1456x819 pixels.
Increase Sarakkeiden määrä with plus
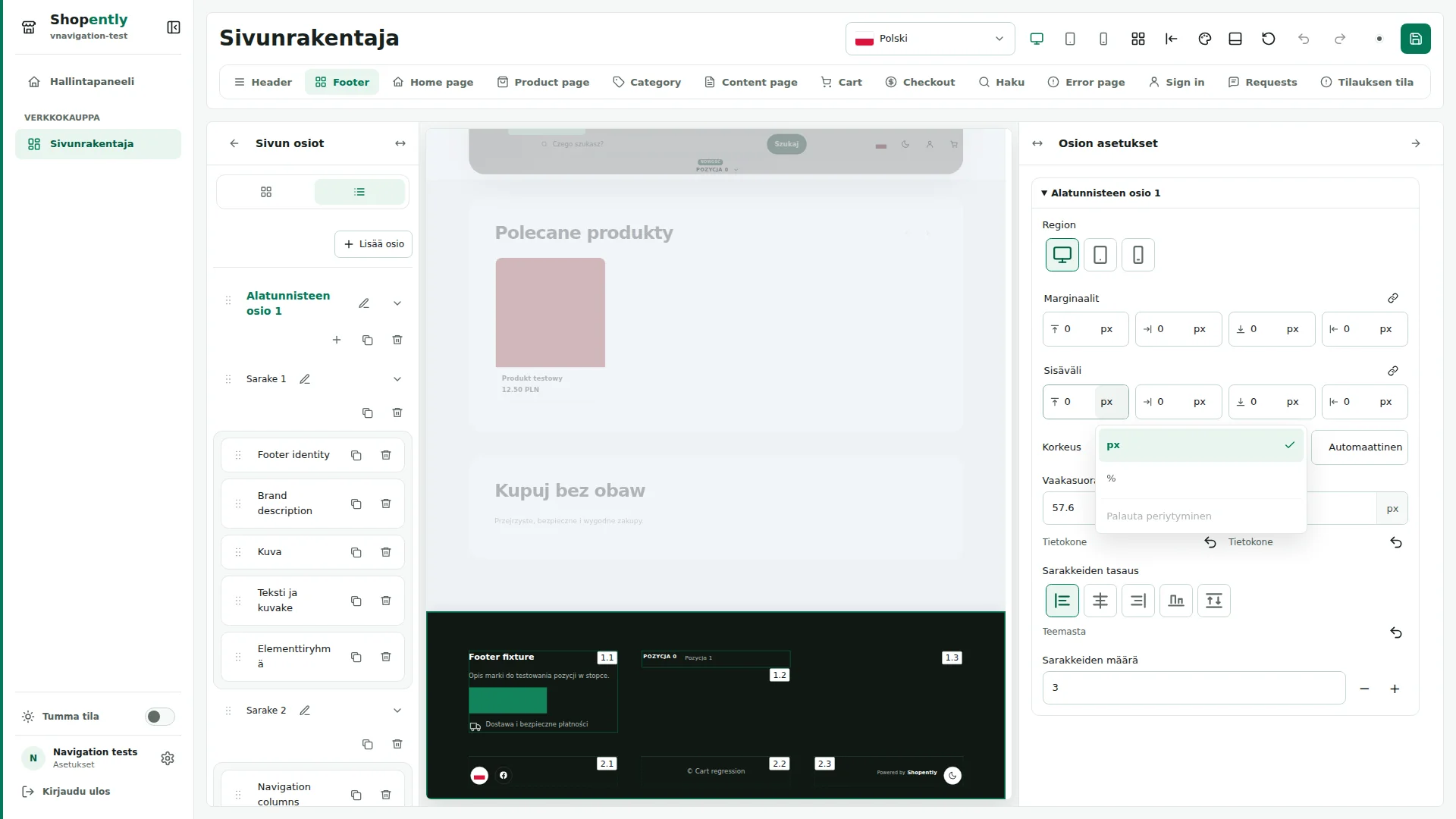pos(1394,689)
